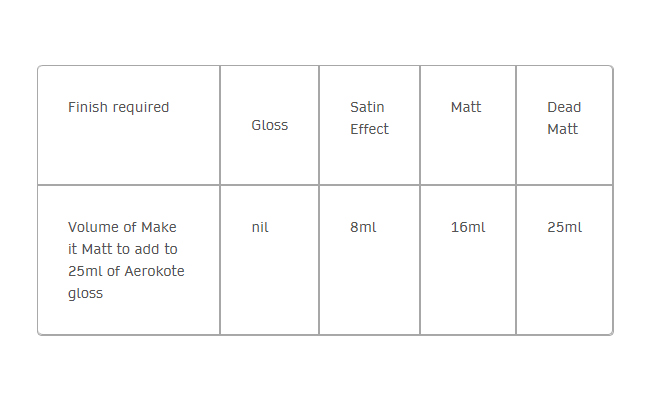Select the word 'Effect' in header
The height and width of the screenshot is (400, 650).
click(x=369, y=129)
